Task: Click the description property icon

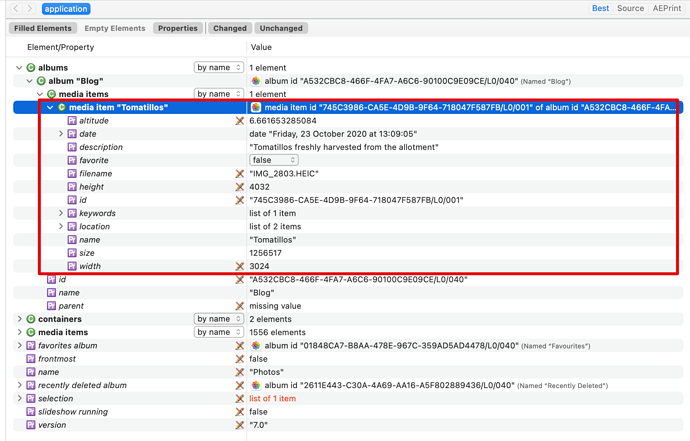Action: tap(72, 147)
